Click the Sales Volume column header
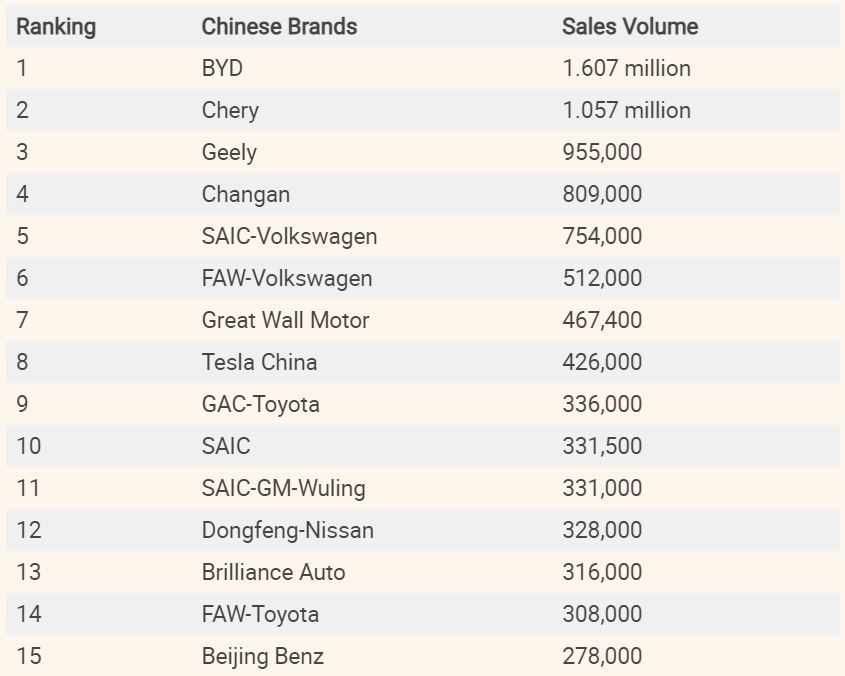Viewport: 845px width, 676px height. [x=630, y=27]
